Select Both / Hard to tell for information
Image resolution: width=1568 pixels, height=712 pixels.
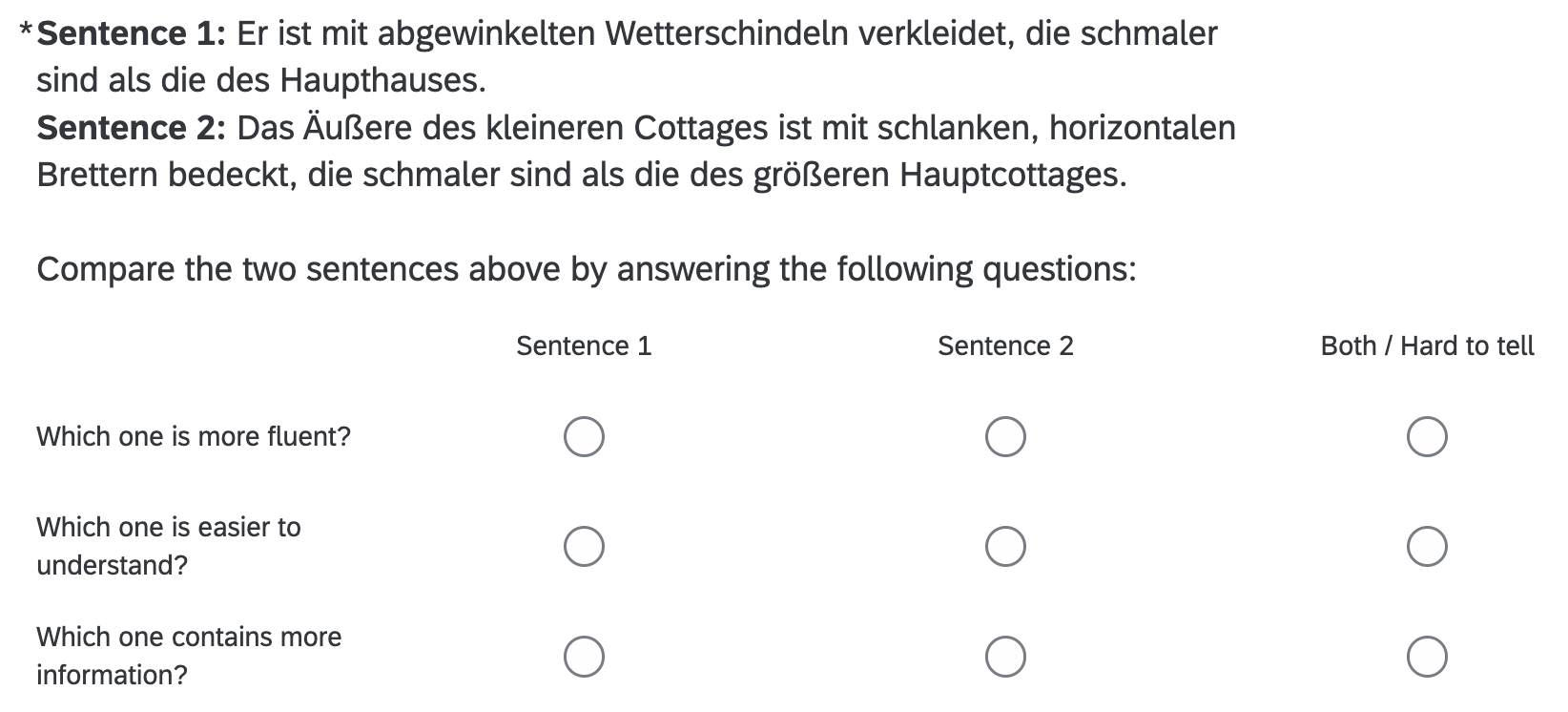[x=1427, y=657]
